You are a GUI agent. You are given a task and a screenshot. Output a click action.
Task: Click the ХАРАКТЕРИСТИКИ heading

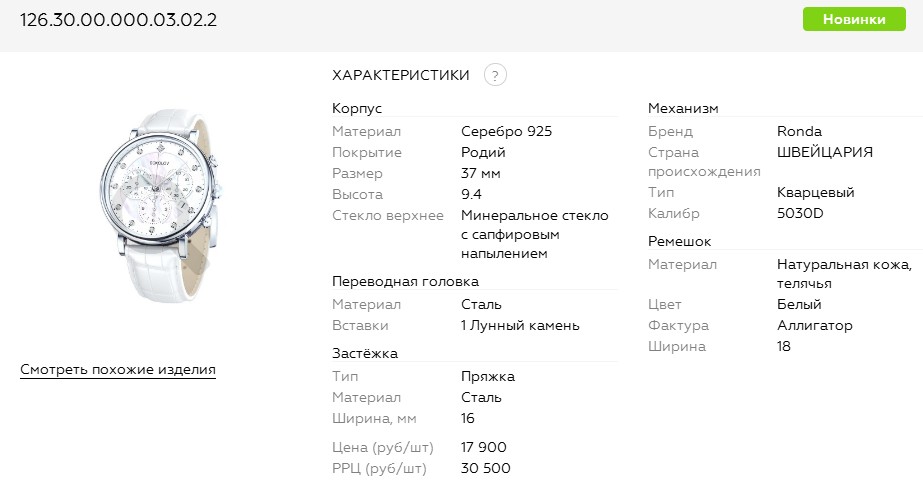[400, 75]
